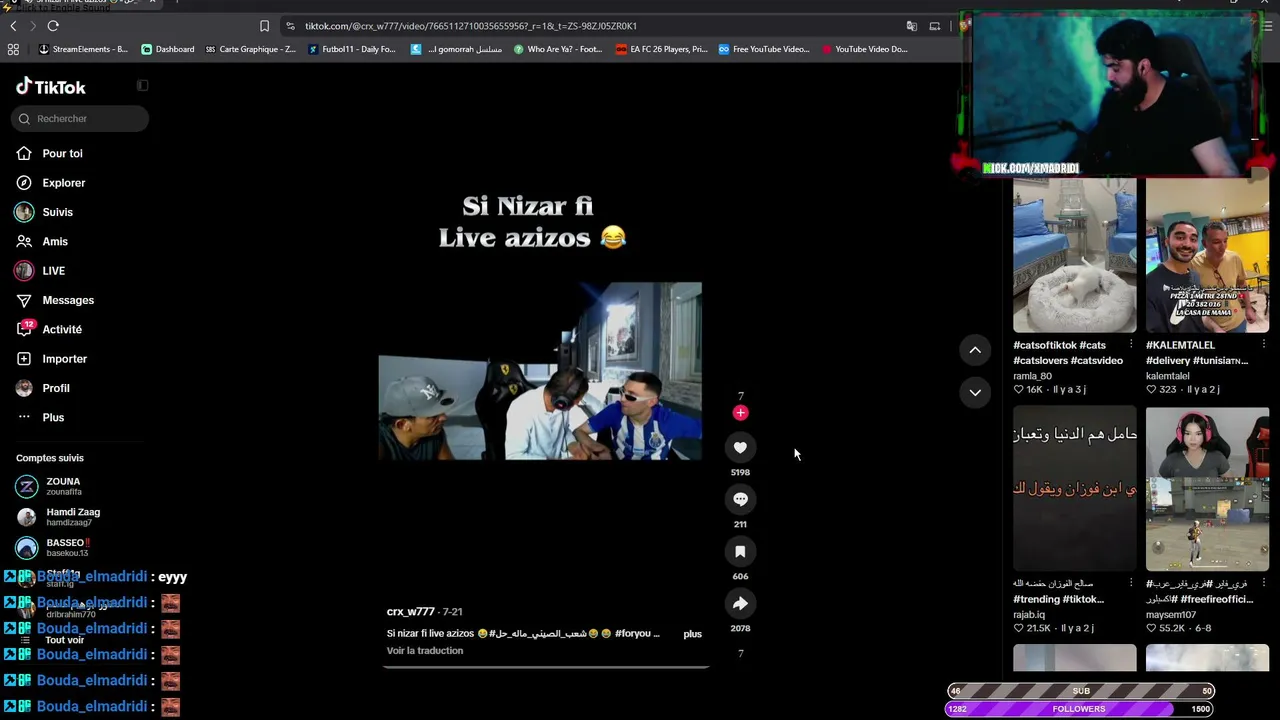1280x720 pixels.
Task: Click the TikTok logo in the sidebar
Action: click(x=51, y=87)
